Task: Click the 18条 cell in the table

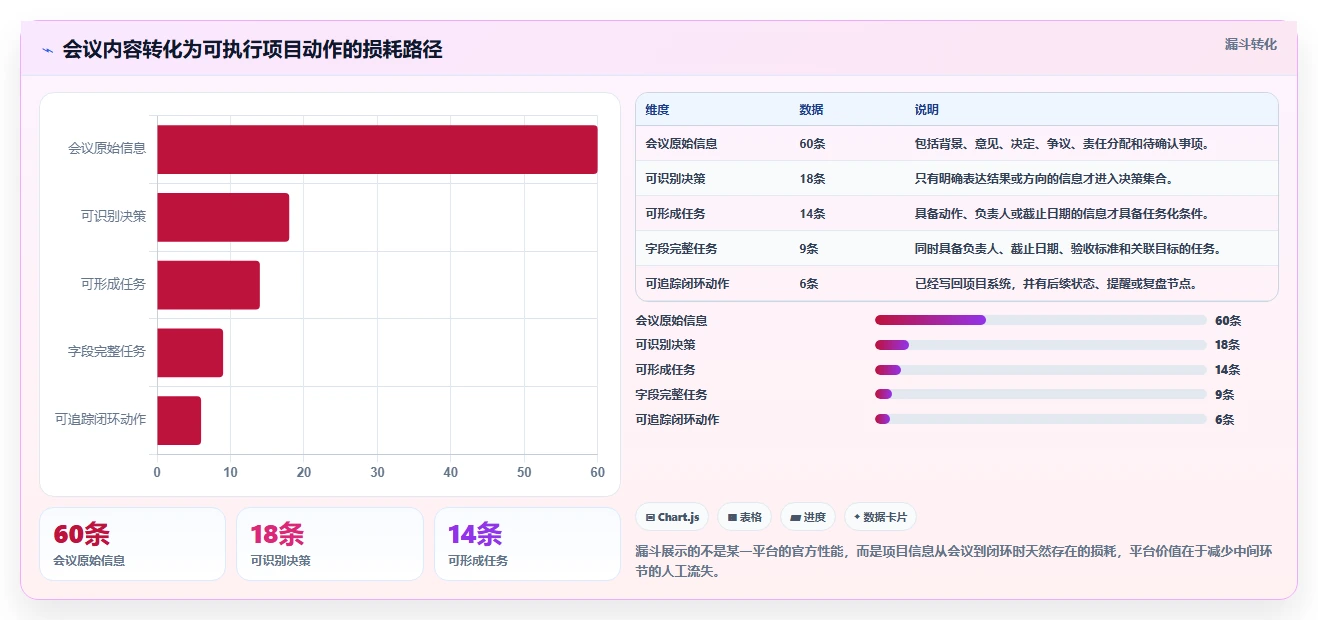Action: click(812, 179)
